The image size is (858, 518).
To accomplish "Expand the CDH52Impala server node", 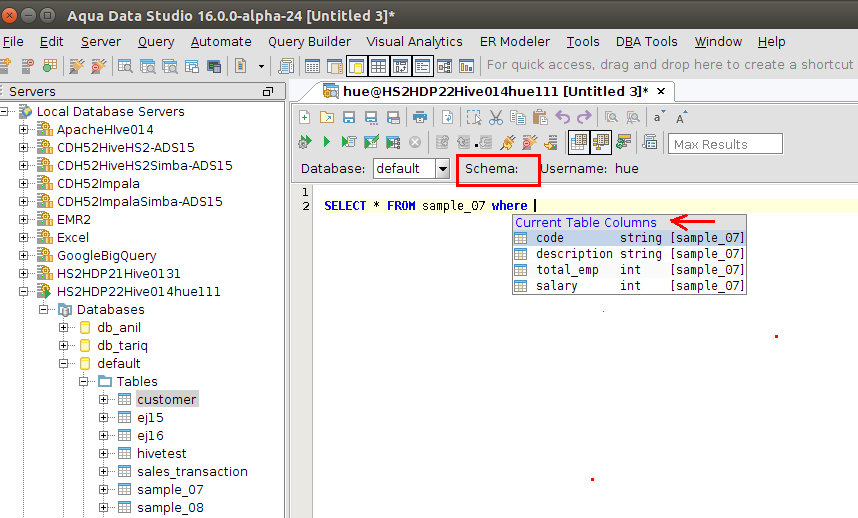I will (23, 184).
